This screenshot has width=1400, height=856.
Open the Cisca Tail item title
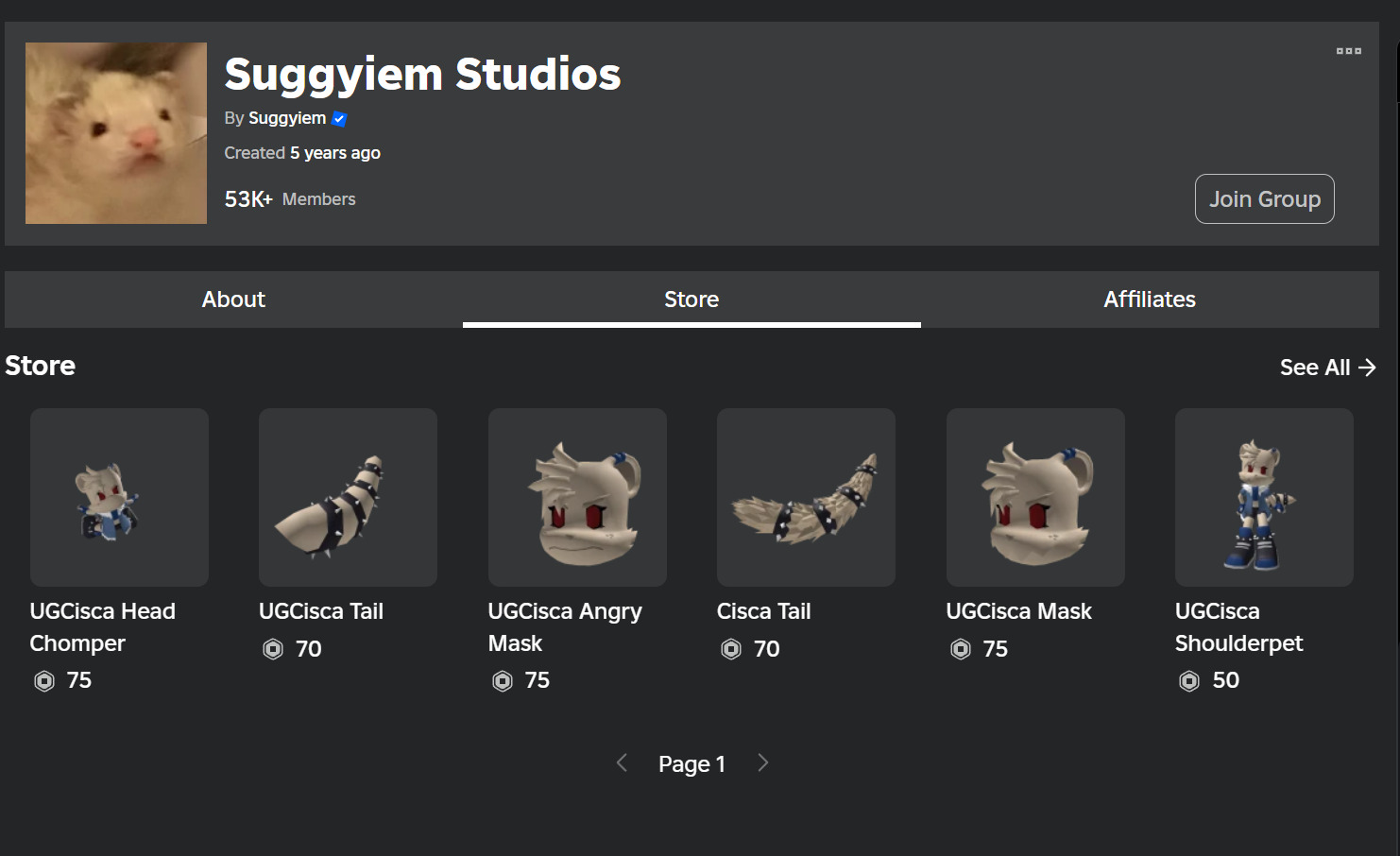coord(763,611)
